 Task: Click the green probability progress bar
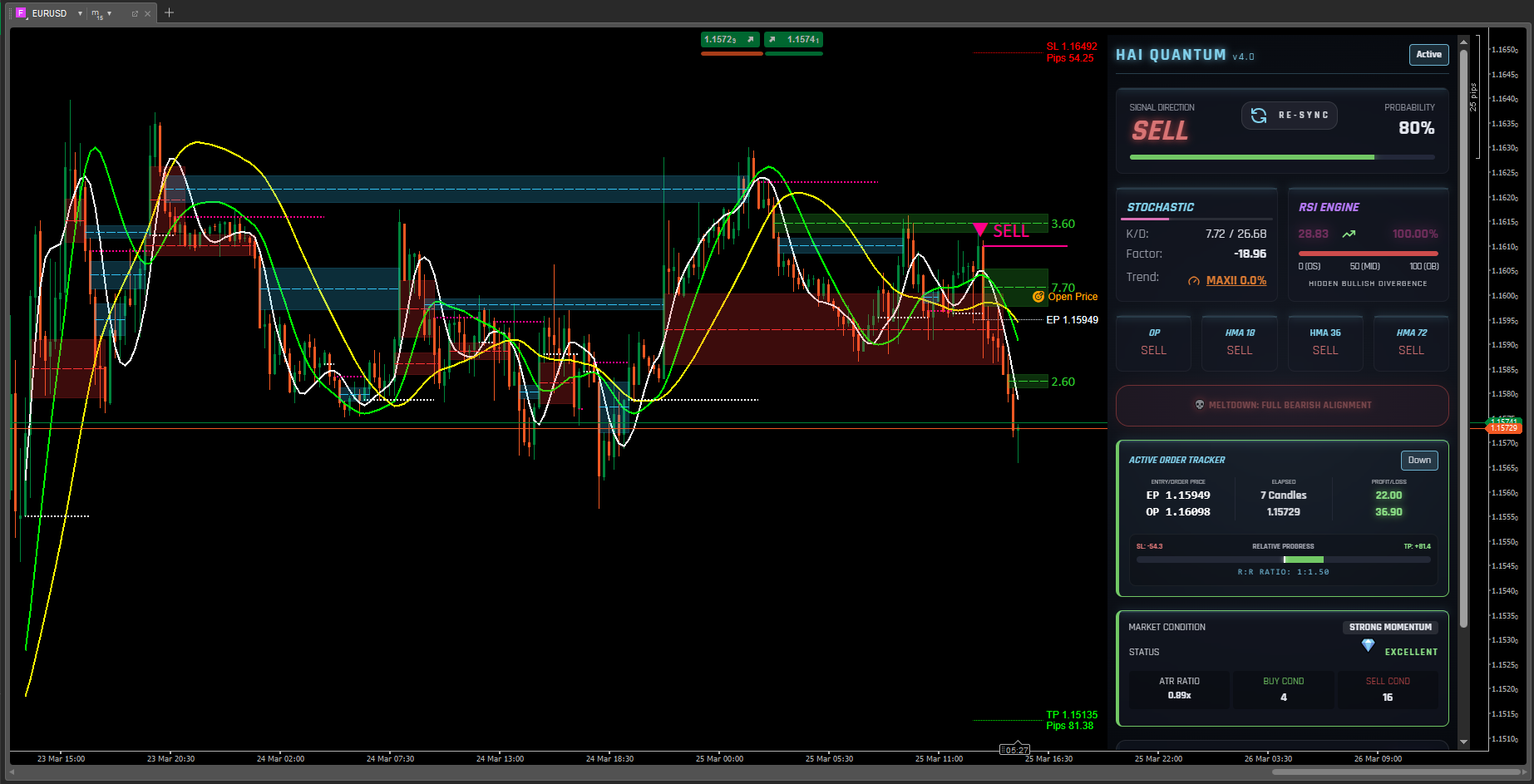[x=1251, y=157]
